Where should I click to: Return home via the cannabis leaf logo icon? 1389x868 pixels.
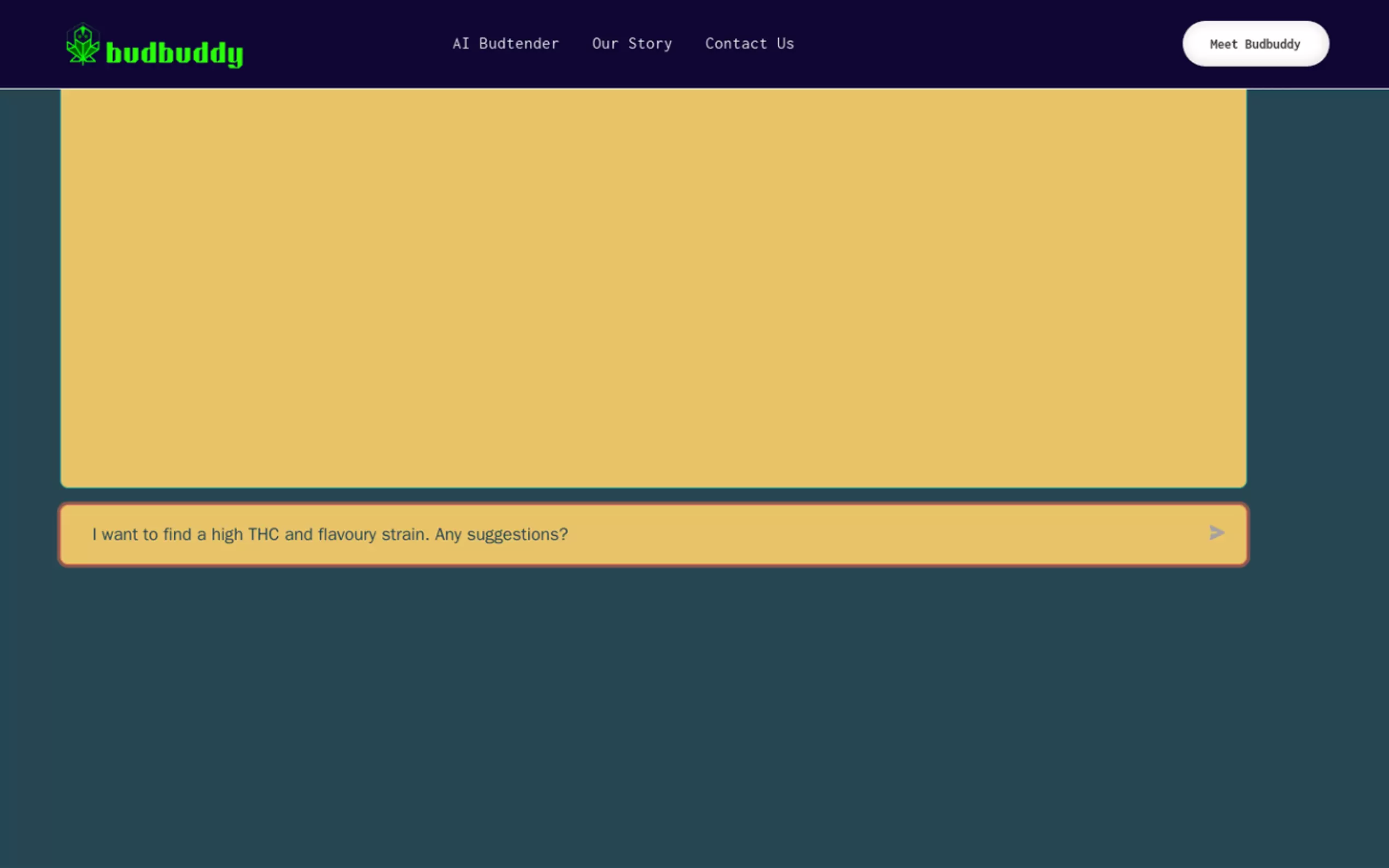(x=83, y=44)
